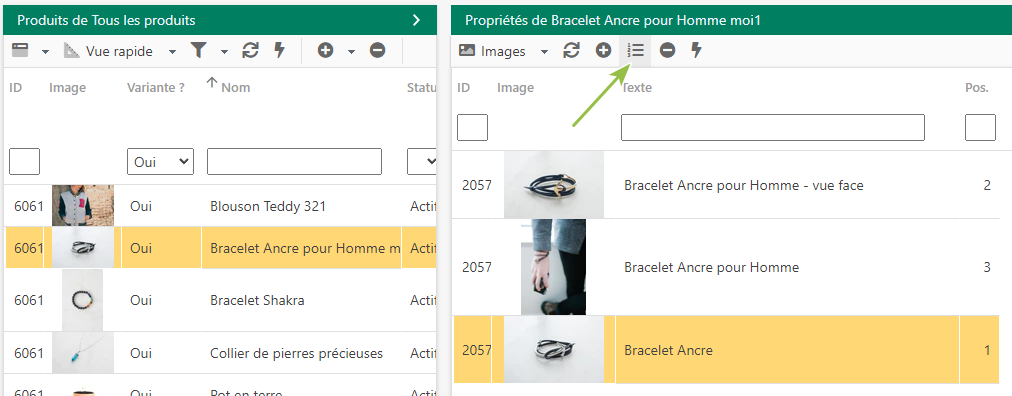Click the refresh icon in products toolbar

[250, 51]
